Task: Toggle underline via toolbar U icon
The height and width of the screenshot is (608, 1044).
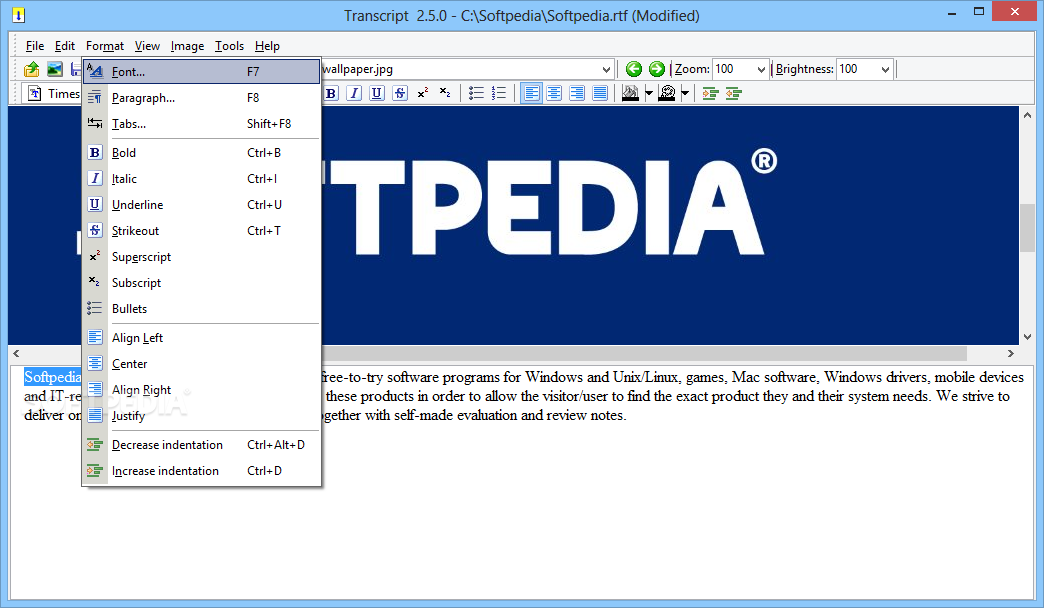Action: pos(377,93)
